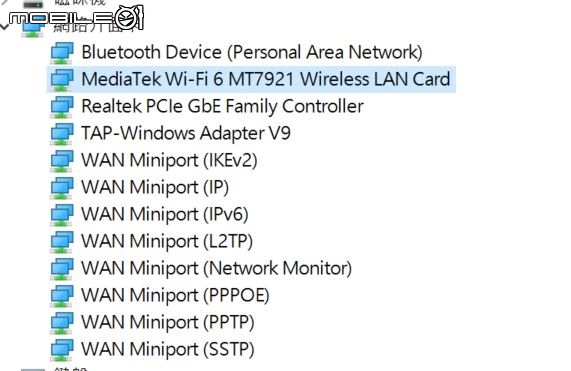Select WAN Miniport (Network Monitor) entry
Viewport: 571px width, 371px height.
(216, 268)
